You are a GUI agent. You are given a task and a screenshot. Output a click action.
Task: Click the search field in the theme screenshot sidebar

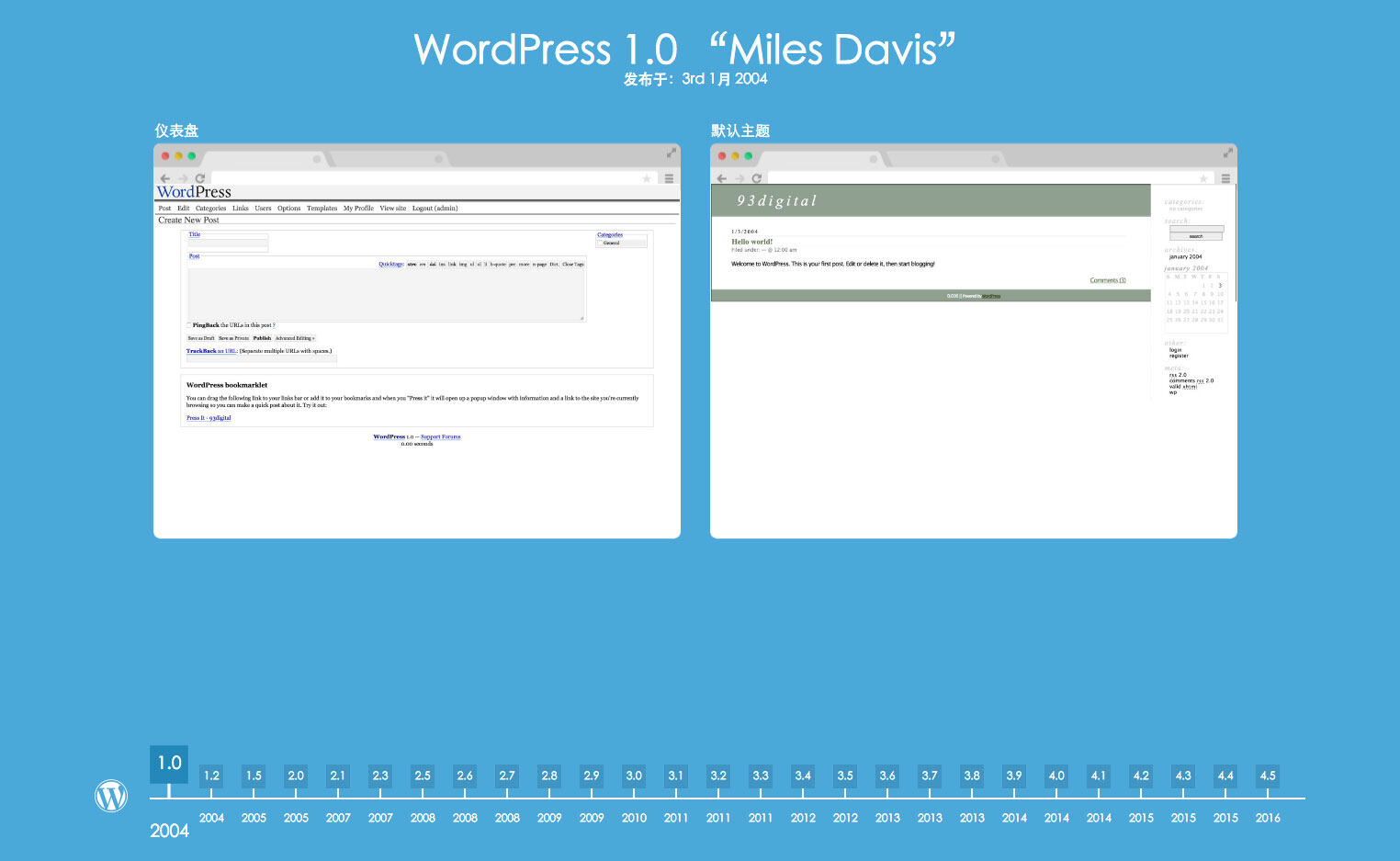[x=1196, y=229]
